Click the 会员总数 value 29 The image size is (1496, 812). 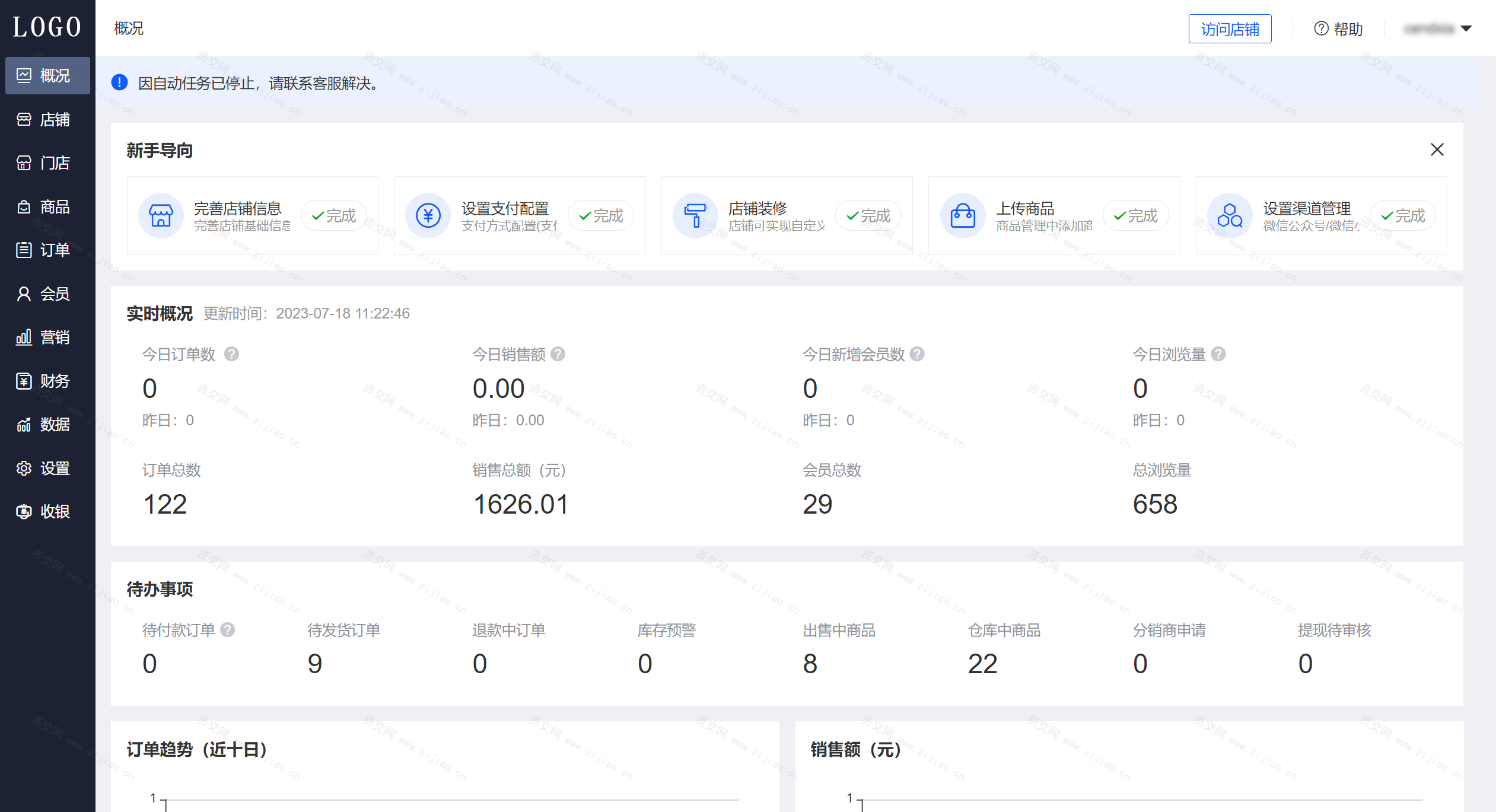tap(818, 505)
